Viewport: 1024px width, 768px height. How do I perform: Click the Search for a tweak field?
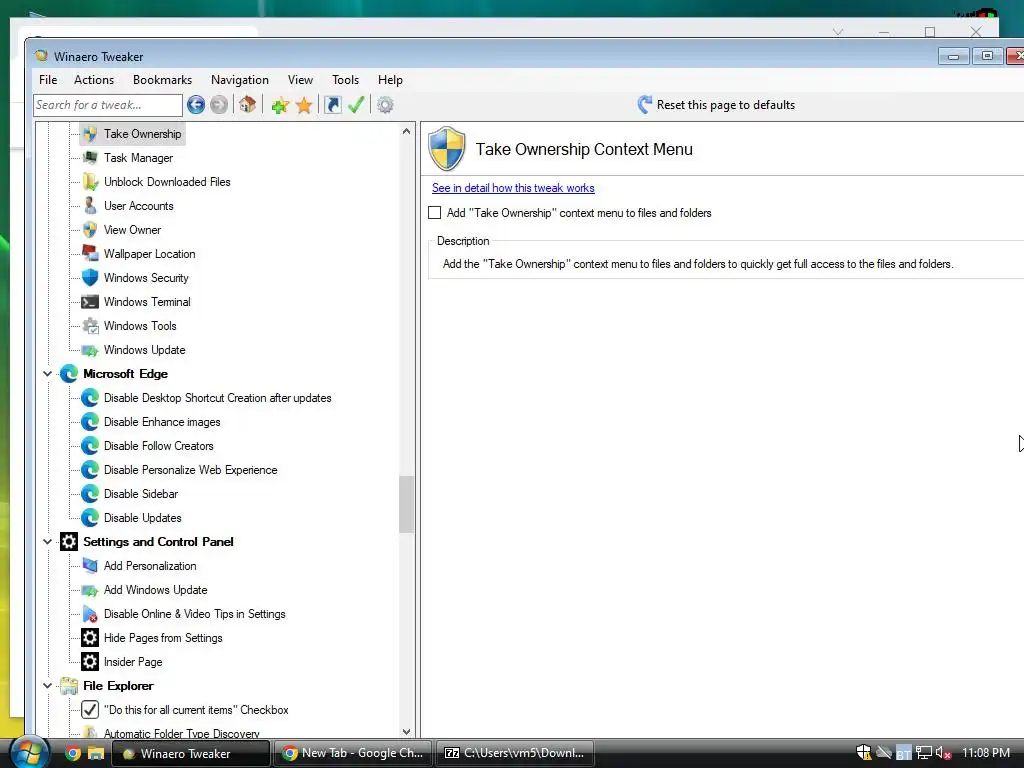point(108,104)
